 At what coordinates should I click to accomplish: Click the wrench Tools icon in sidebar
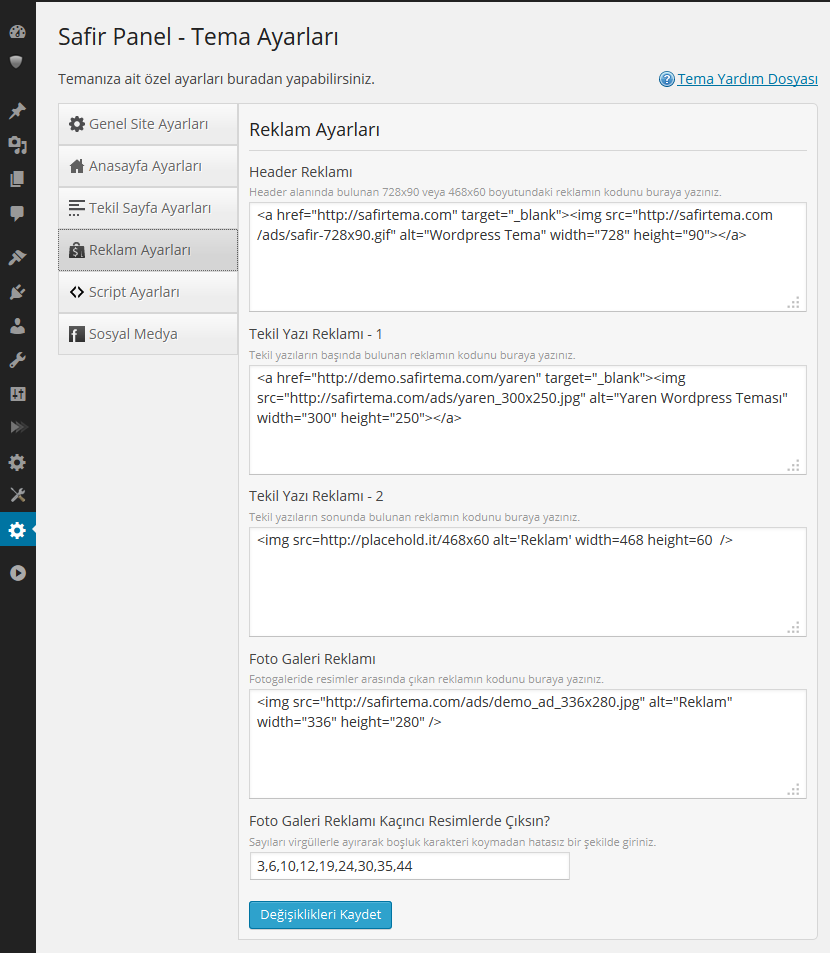click(x=18, y=360)
